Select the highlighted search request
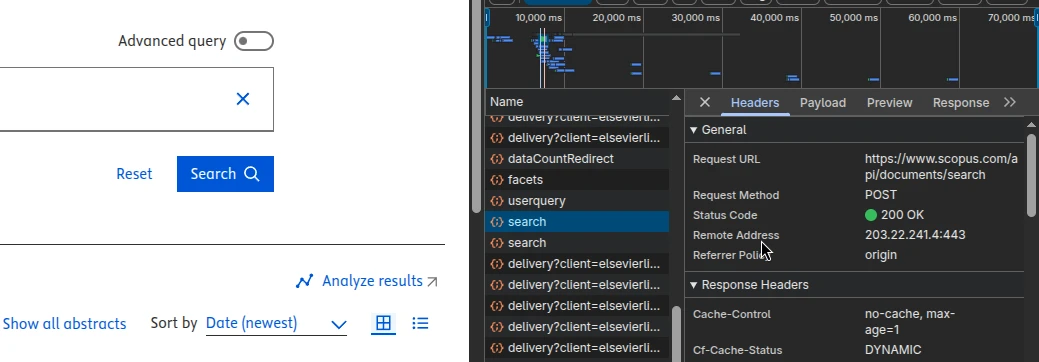Viewport: 1039px width, 362px height. click(x=576, y=222)
